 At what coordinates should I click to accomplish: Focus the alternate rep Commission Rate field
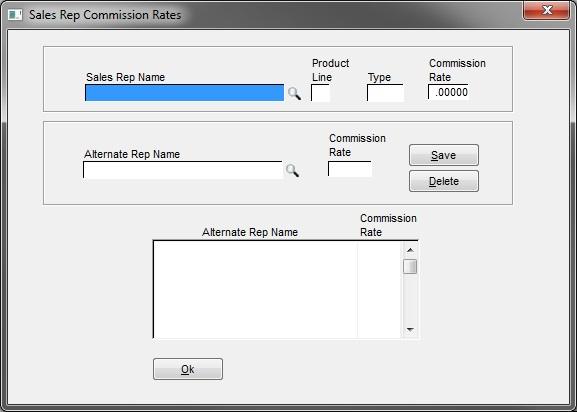(x=350, y=169)
